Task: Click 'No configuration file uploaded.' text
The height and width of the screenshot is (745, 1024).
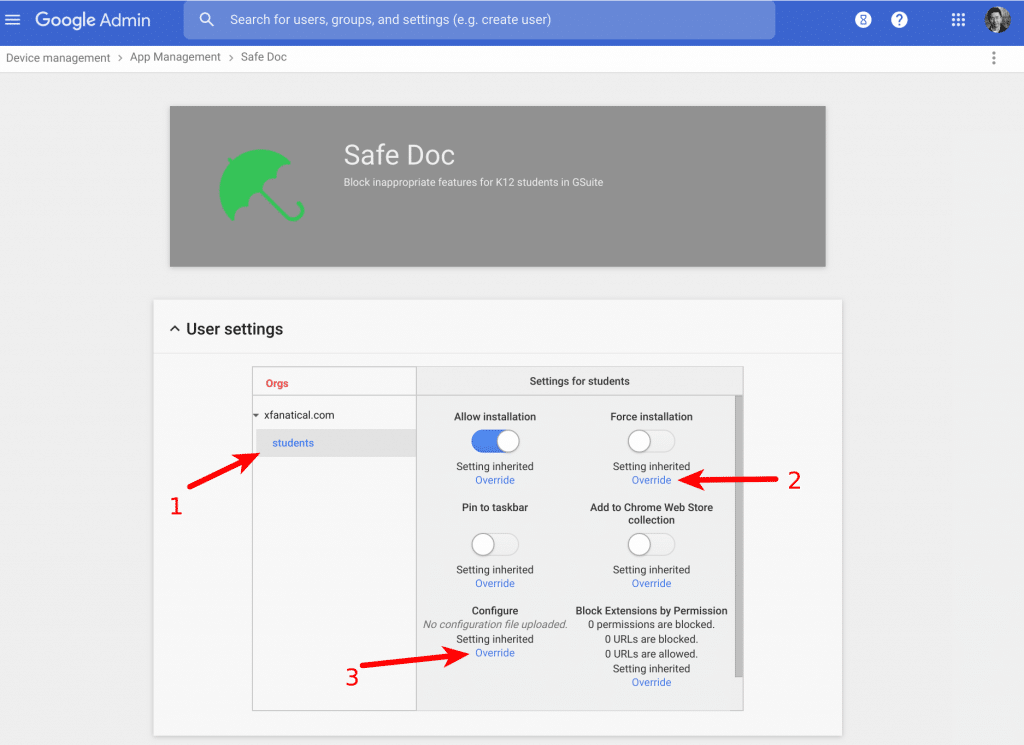Action: click(495, 624)
